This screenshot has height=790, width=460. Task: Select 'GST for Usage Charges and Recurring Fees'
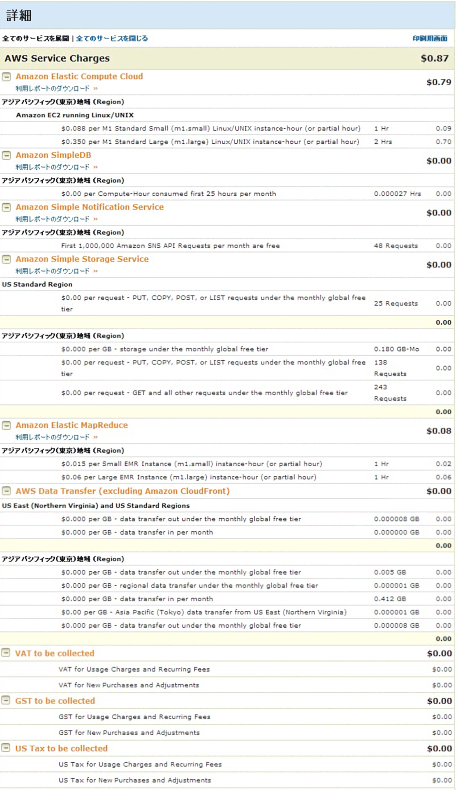[135, 717]
